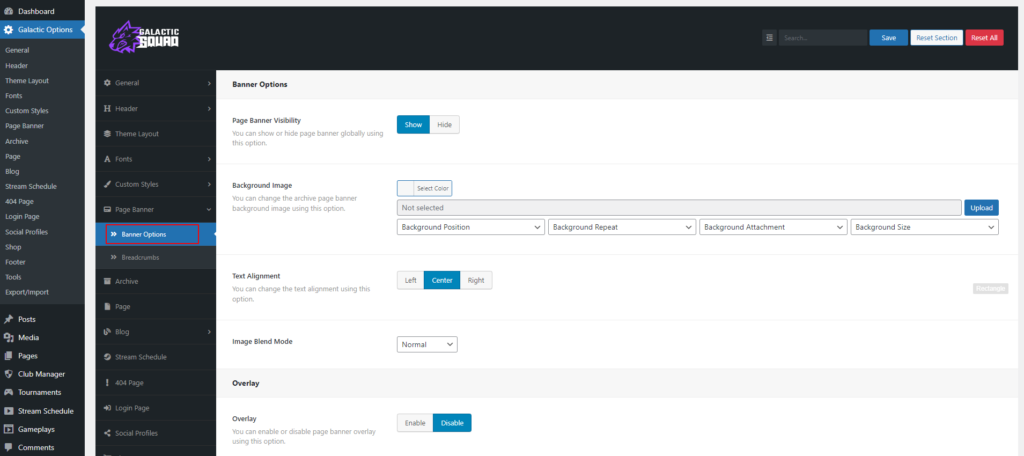This screenshot has height=456, width=1024.
Task: Align banner text Right
Action: pos(476,280)
